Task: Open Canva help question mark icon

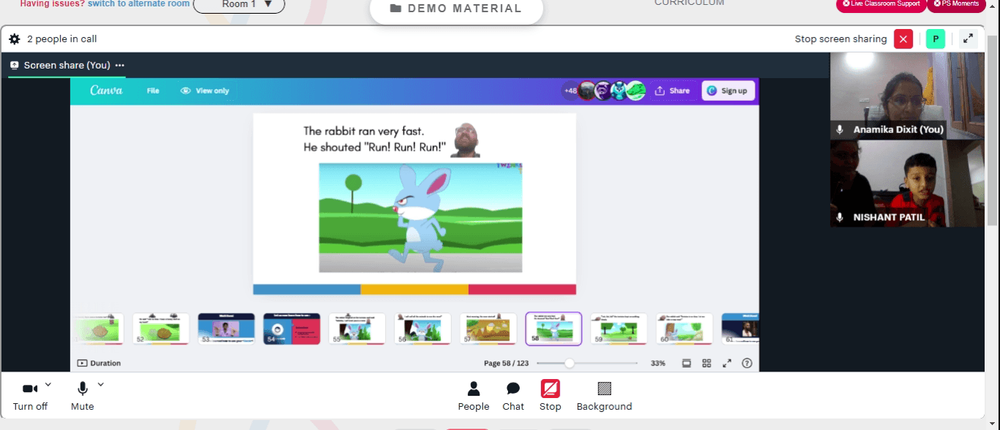Action: tap(747, 363)
